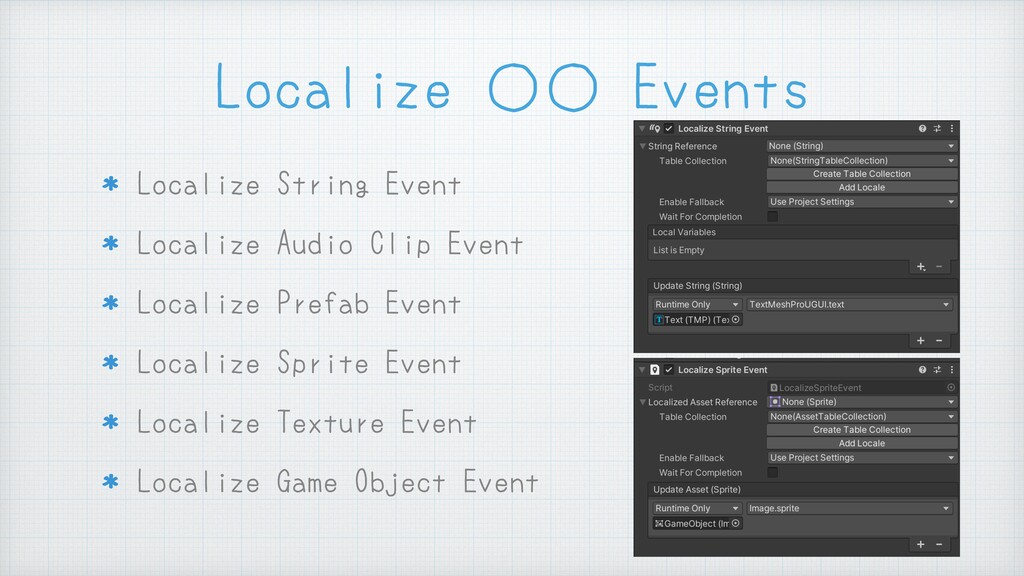Collapse the Localized Asset Reference foldout
The width and height of the screenshot is (1024, 576).
tap(643, 402)
